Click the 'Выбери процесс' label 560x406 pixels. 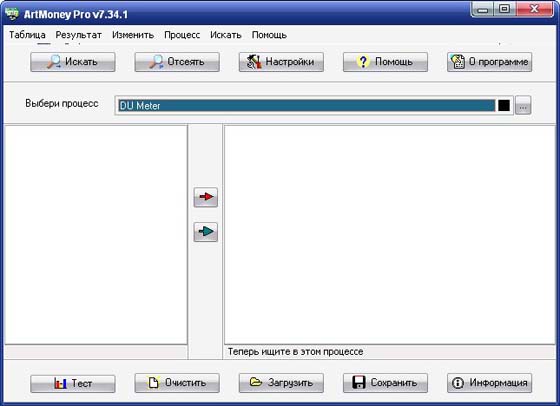(x=62, y=104)
